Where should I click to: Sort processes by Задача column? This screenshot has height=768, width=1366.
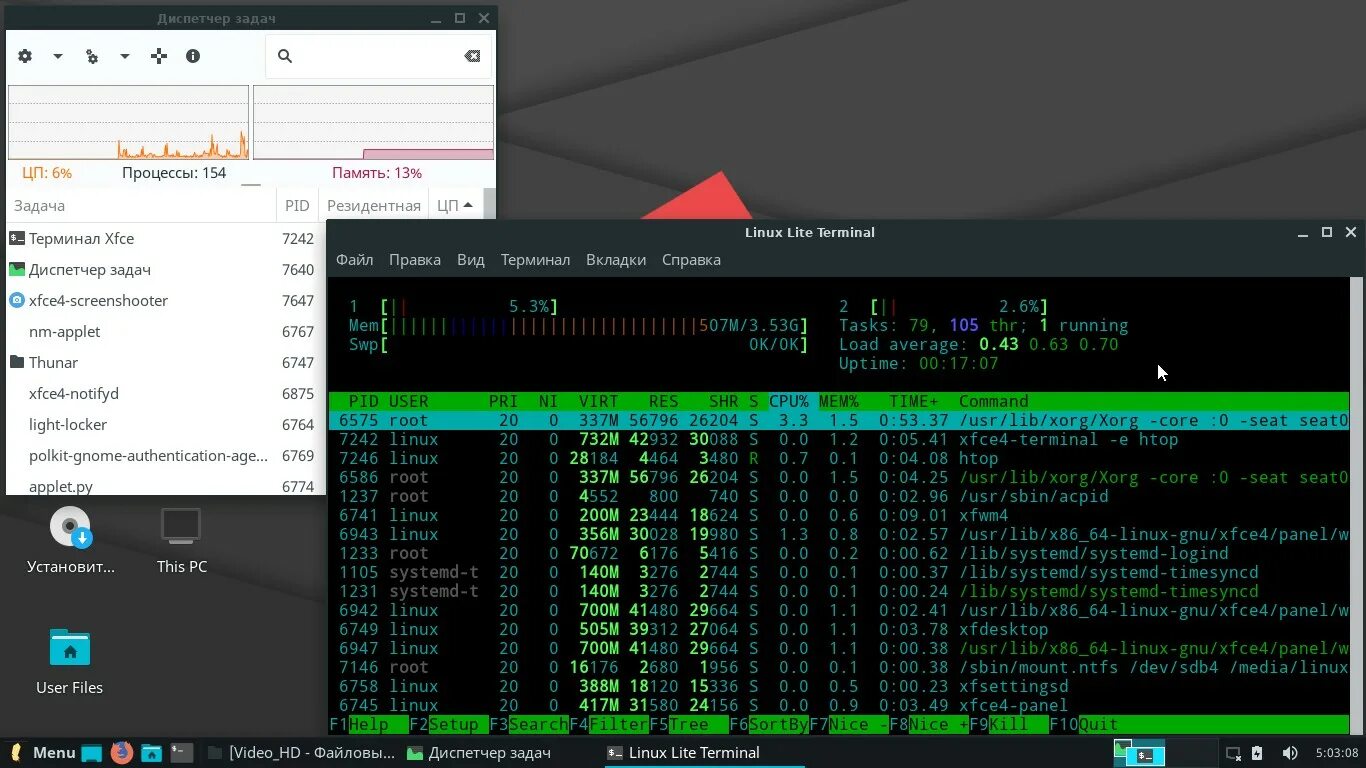click(x=141, y=205)
